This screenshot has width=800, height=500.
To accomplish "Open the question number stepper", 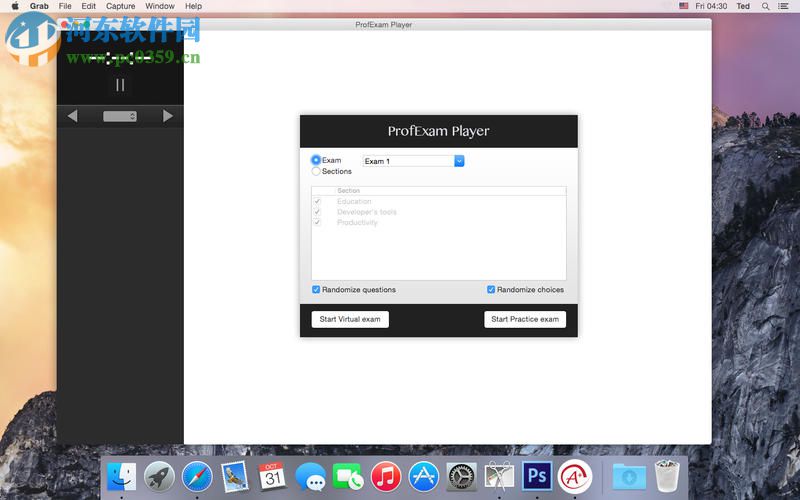I will [x=120, y=116].
